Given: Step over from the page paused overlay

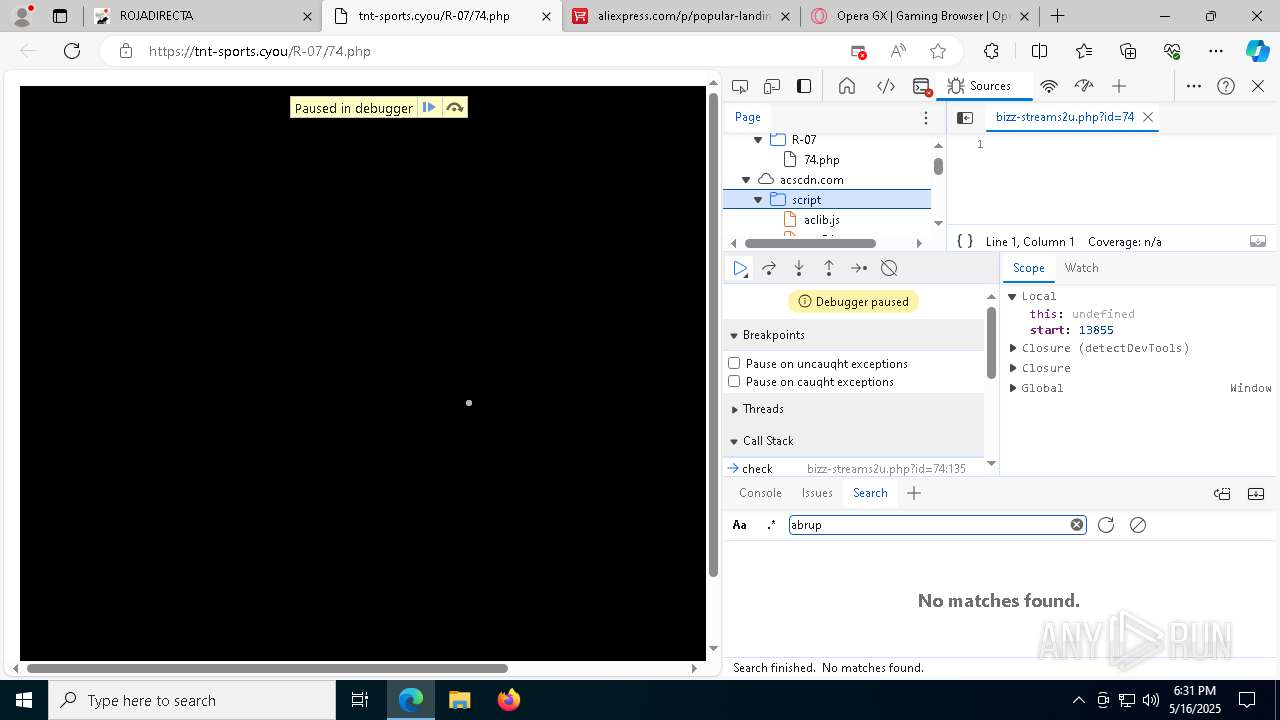Looking at the screenshot, I should pyautogui.click(x=455, y=107).
